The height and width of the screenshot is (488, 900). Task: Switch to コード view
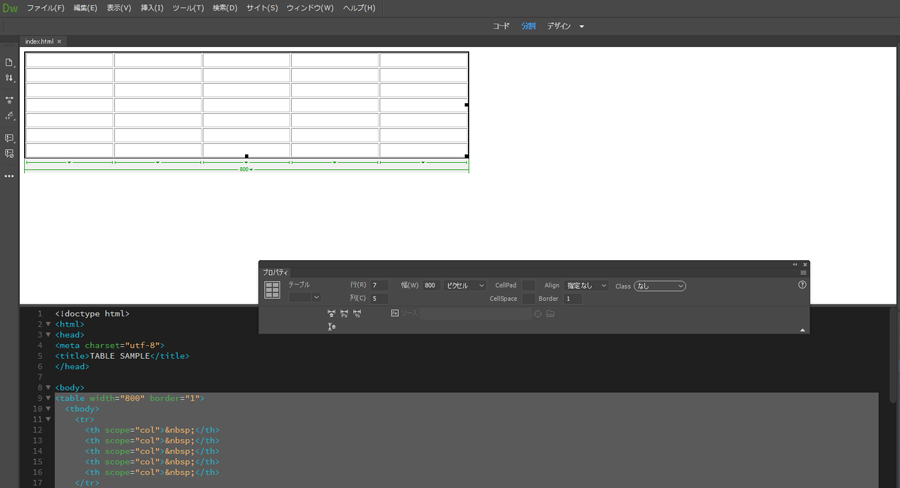(501, 26)
